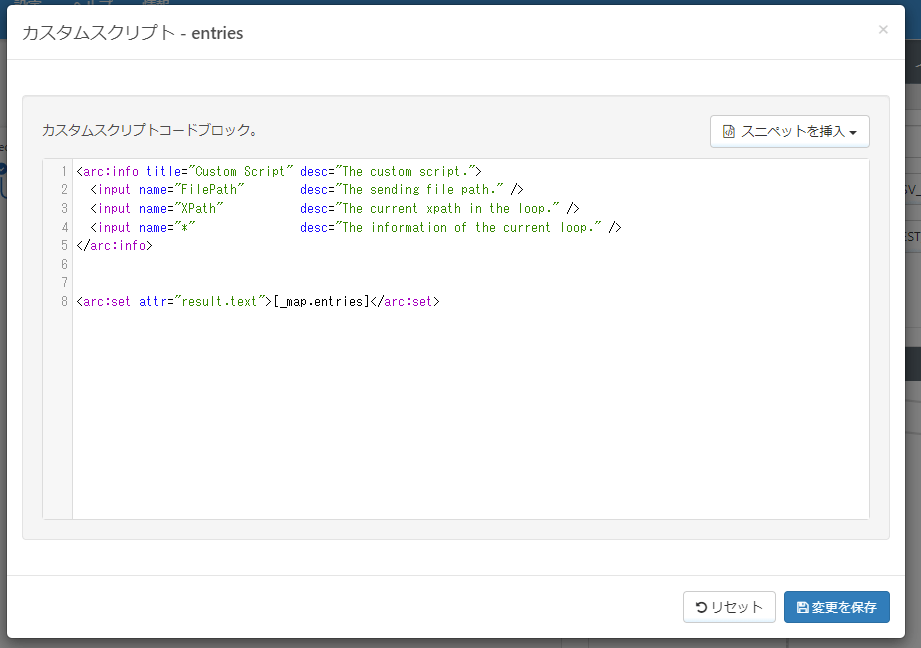Save the script with 変更を保存
The width and height of the screenshot is (921, 648).
[x=836, y=607]
